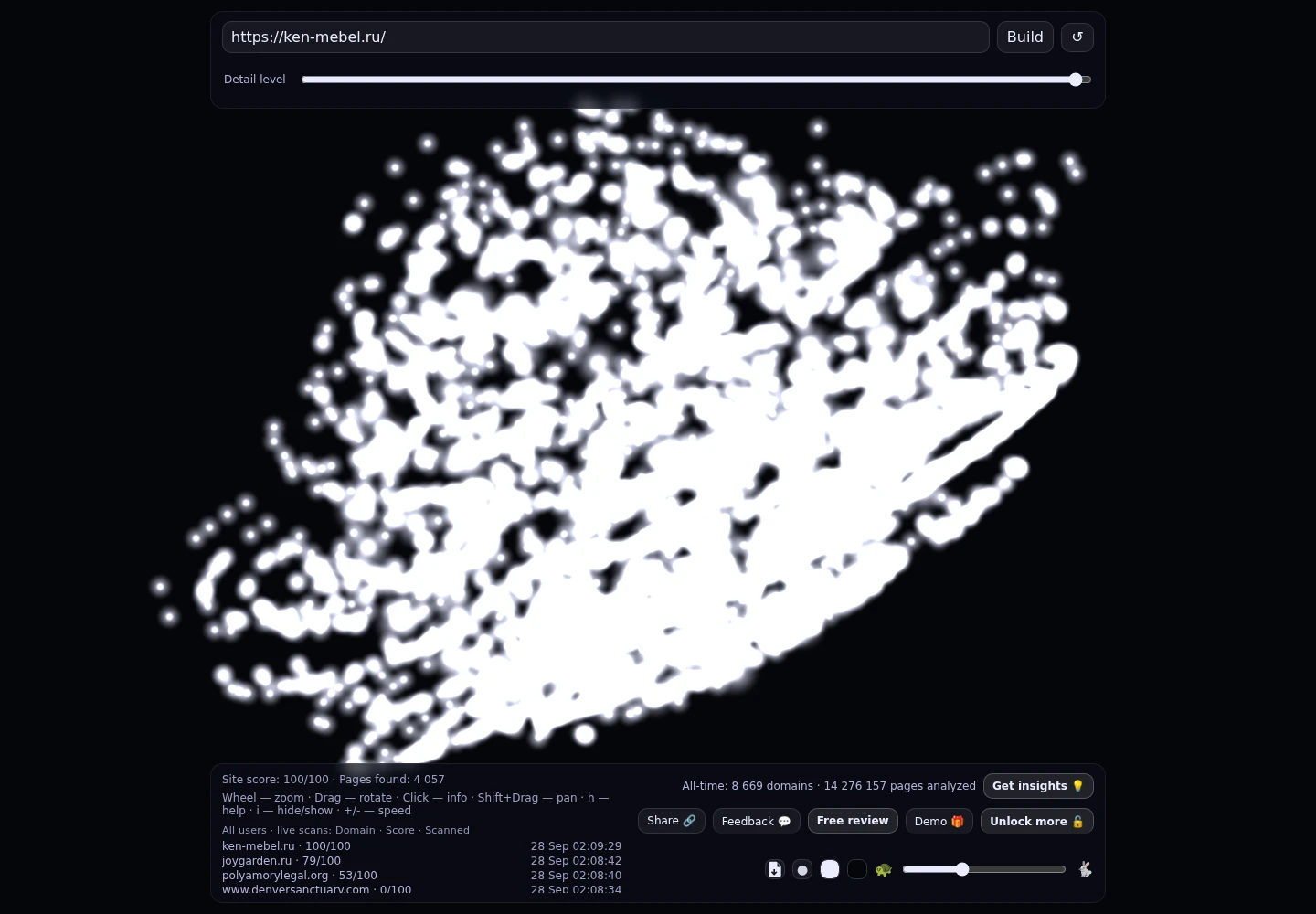1316x914 pixels.
Task: Click the Build button
Action: (1025, 37)
